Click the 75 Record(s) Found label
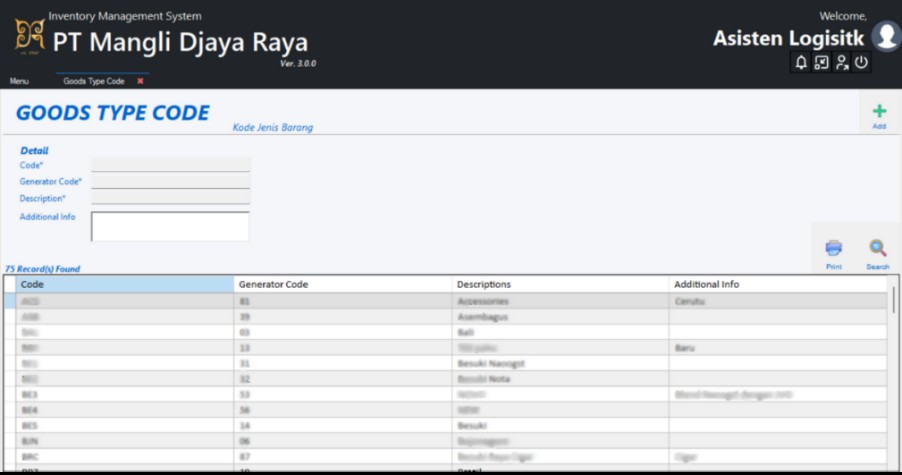The width and height of the screenshot is (902, 475). pyautogui.click(x=43, y=269)
